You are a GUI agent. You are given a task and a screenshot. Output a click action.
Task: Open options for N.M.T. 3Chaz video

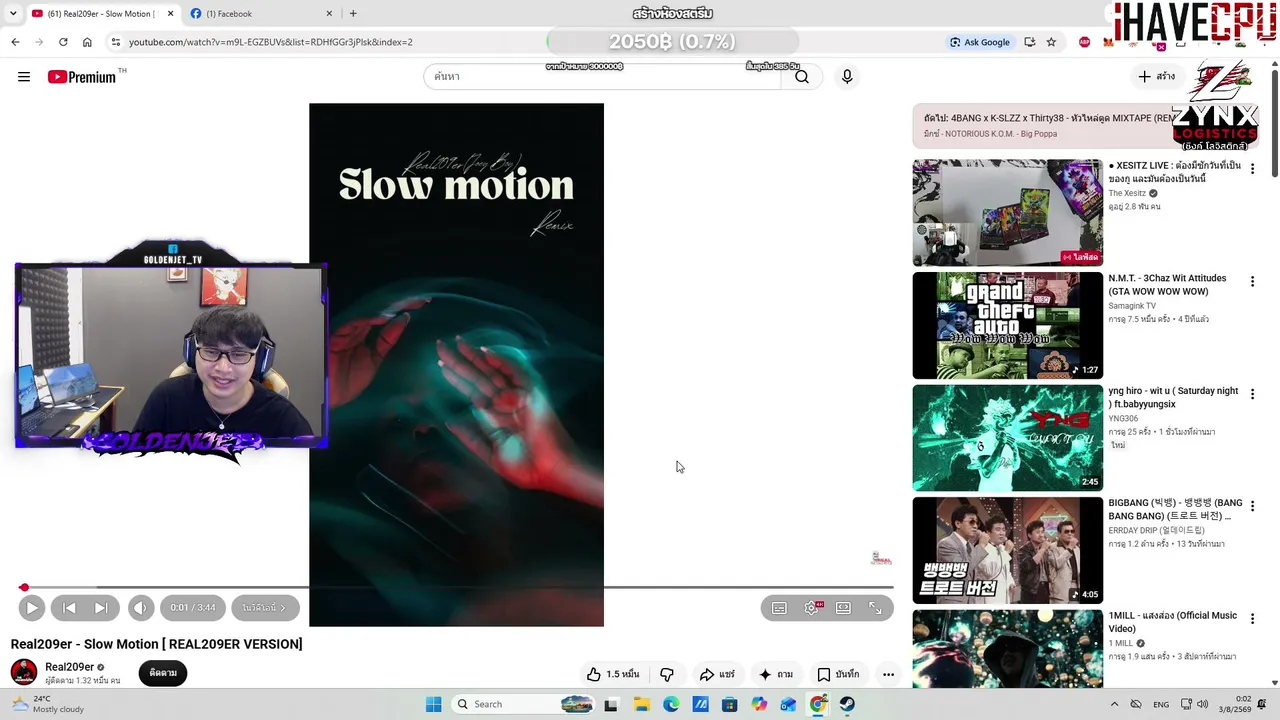tap(1252, 282)
